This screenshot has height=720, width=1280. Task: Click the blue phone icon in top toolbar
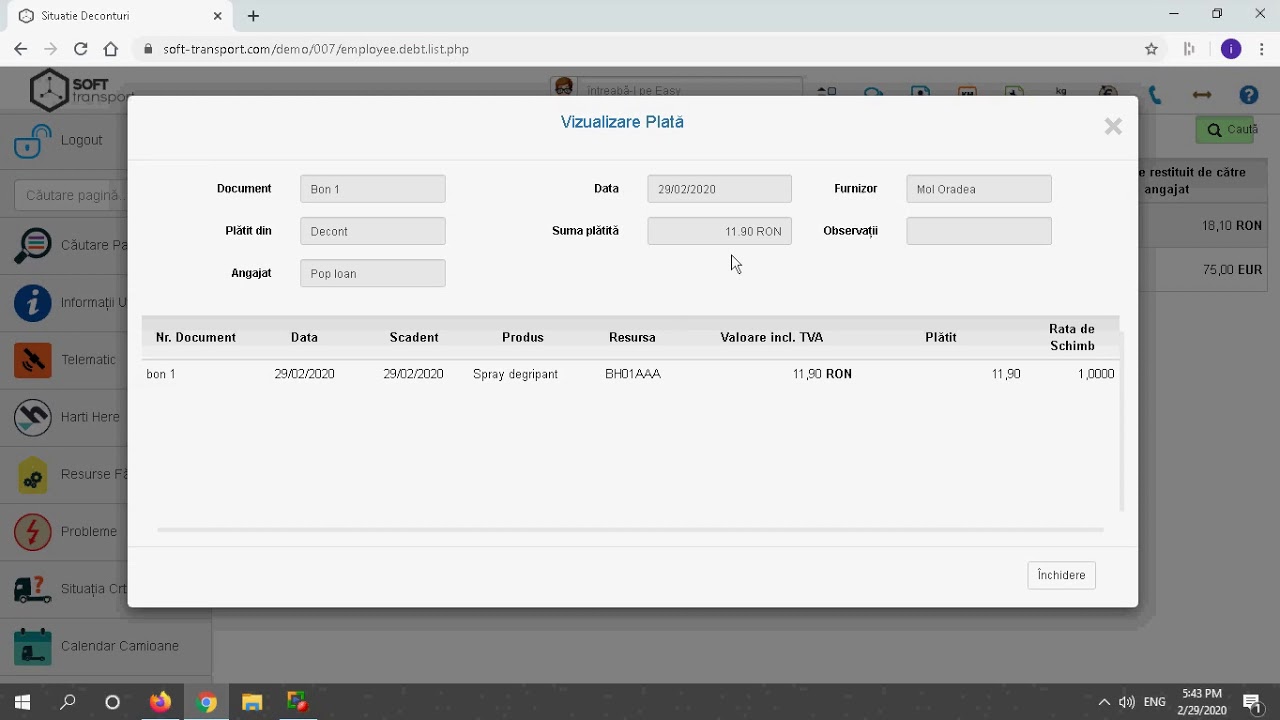point(1155,95)
